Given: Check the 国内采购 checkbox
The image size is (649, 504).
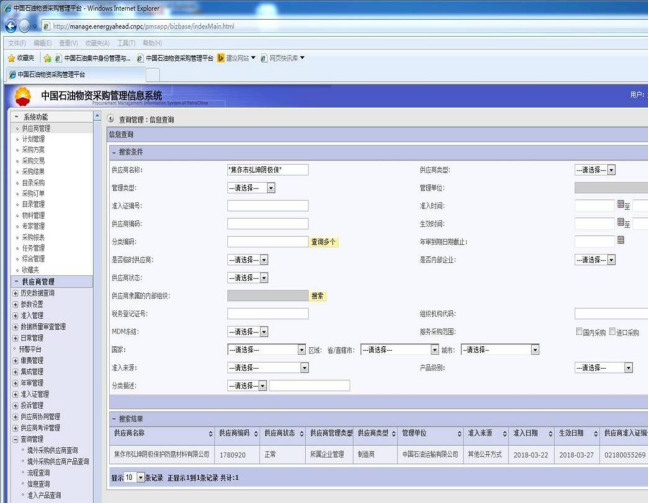Looking at the screenshot, I should click(x=580, y=331).
